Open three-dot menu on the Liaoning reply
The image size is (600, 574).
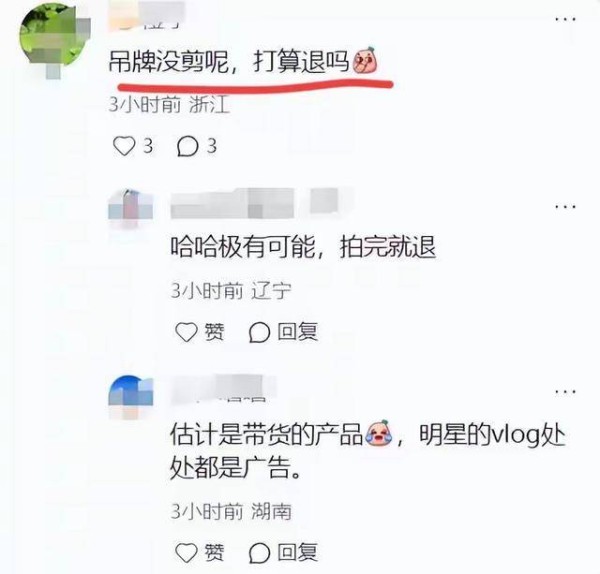click(566, 207)
